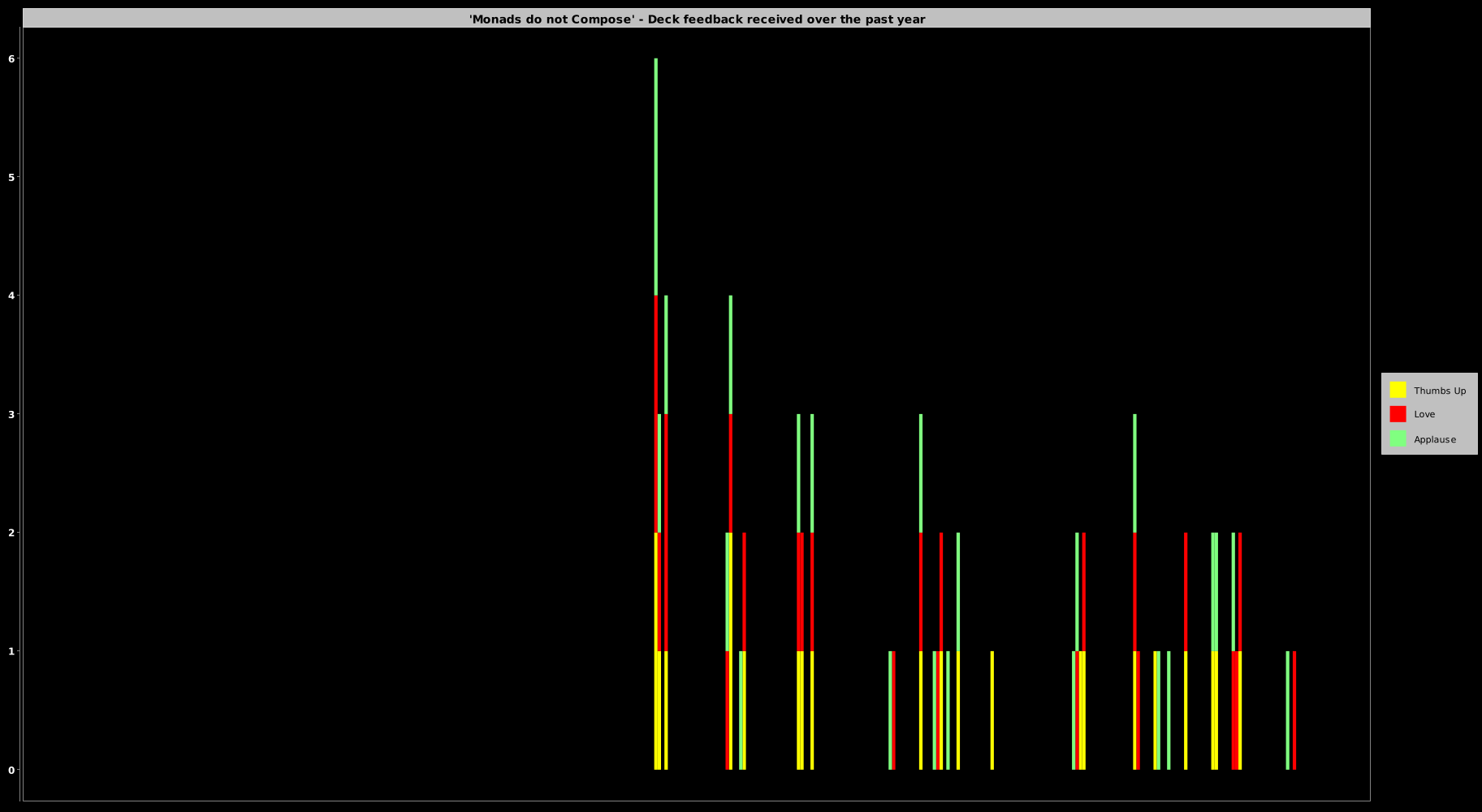Click the y-axis label 1

tap(12, 651)
